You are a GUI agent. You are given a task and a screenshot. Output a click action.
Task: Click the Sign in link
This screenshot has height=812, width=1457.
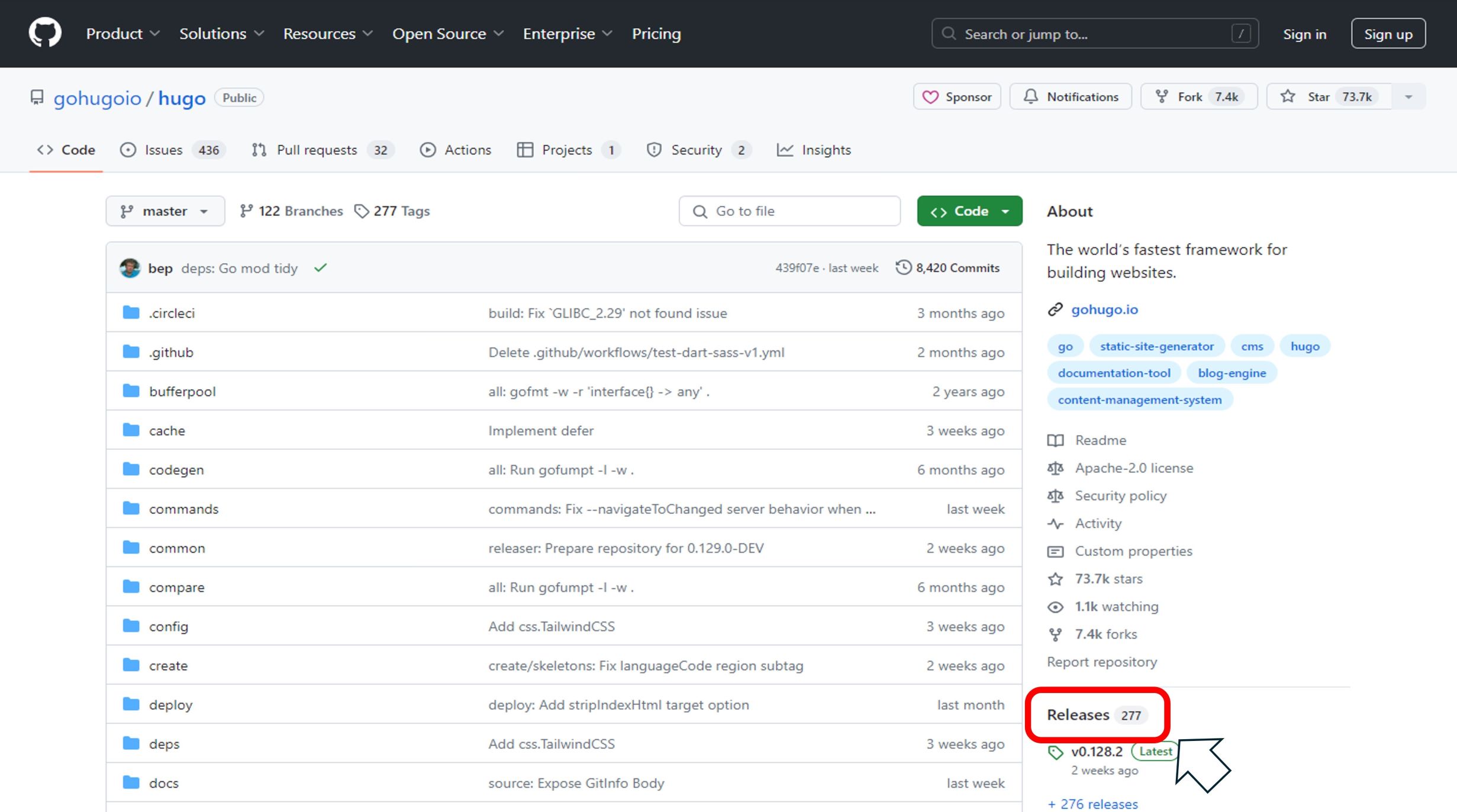pos(1304,34)
